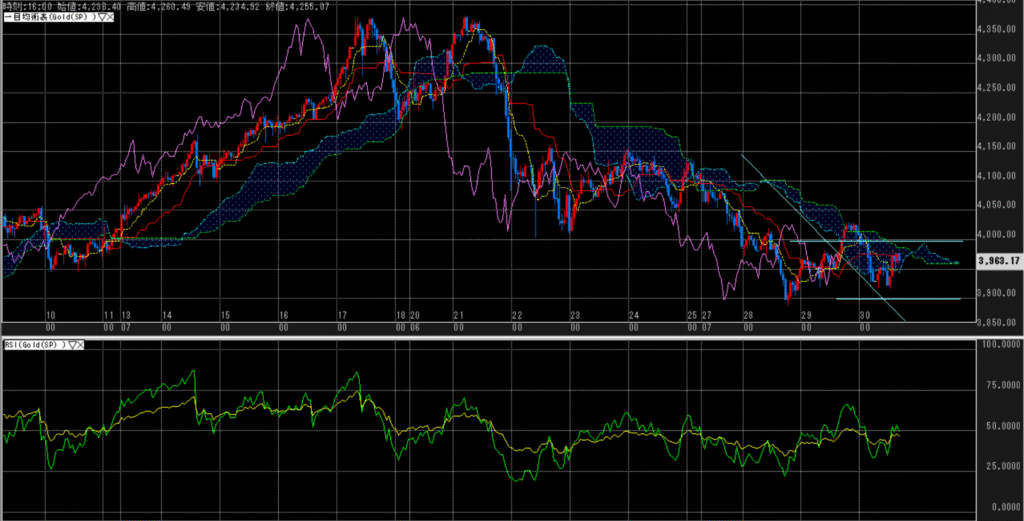
Task: Click date label 21 on the time axis
Action: (460, 314)
